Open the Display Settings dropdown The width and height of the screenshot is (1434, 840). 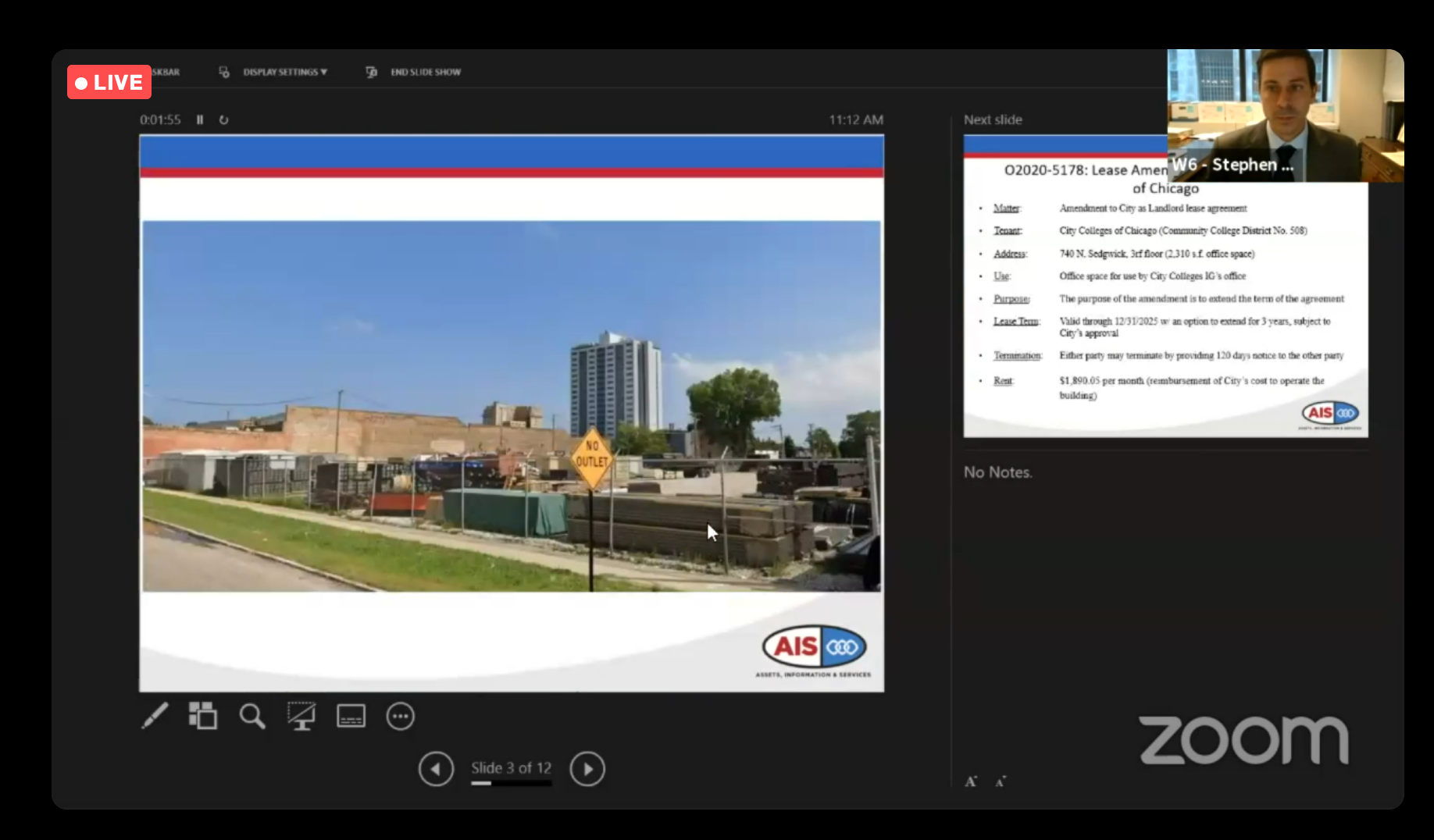tap(285, 72)
